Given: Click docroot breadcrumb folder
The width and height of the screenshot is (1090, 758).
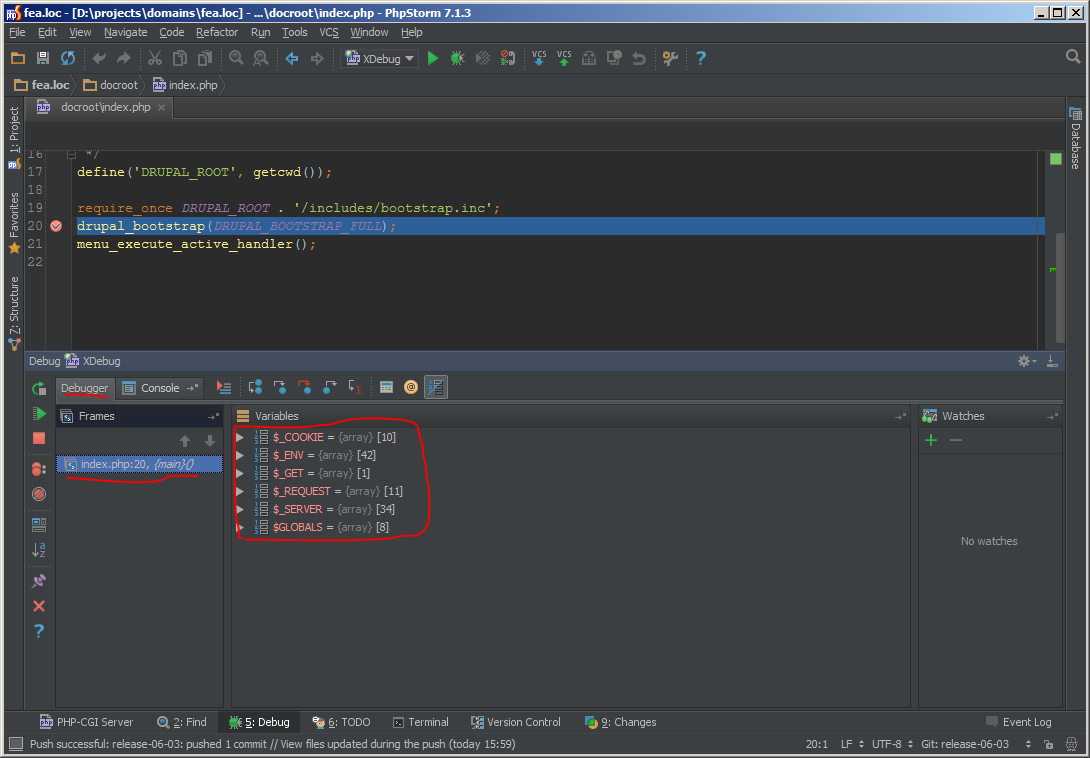Looking at the screenshot, I should click(111, 85).
